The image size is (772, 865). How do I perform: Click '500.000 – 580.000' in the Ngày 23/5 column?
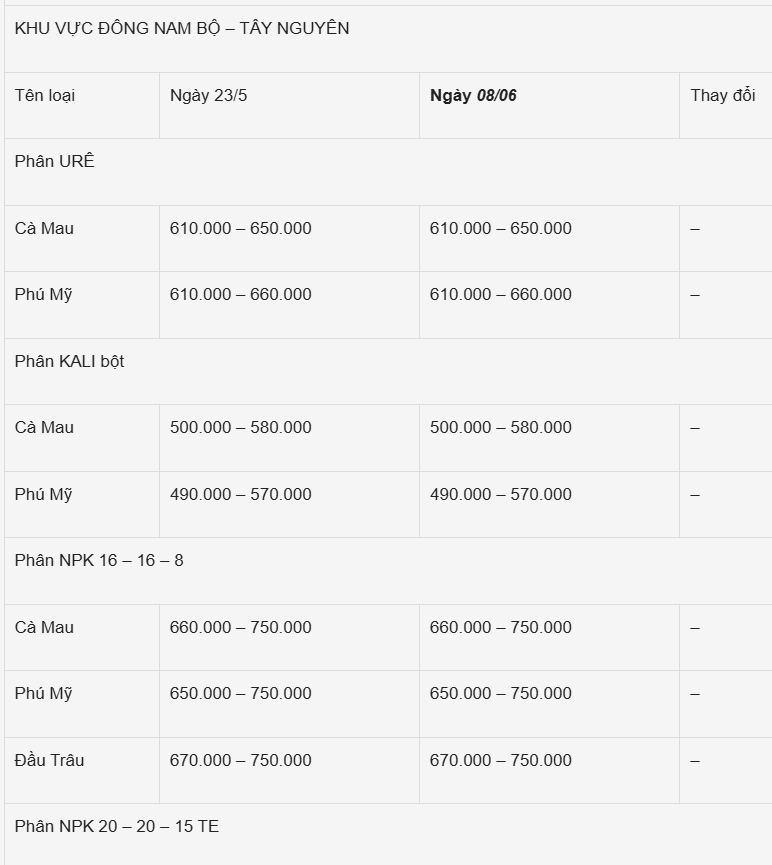pyautogui.click(x=240, y=427)
